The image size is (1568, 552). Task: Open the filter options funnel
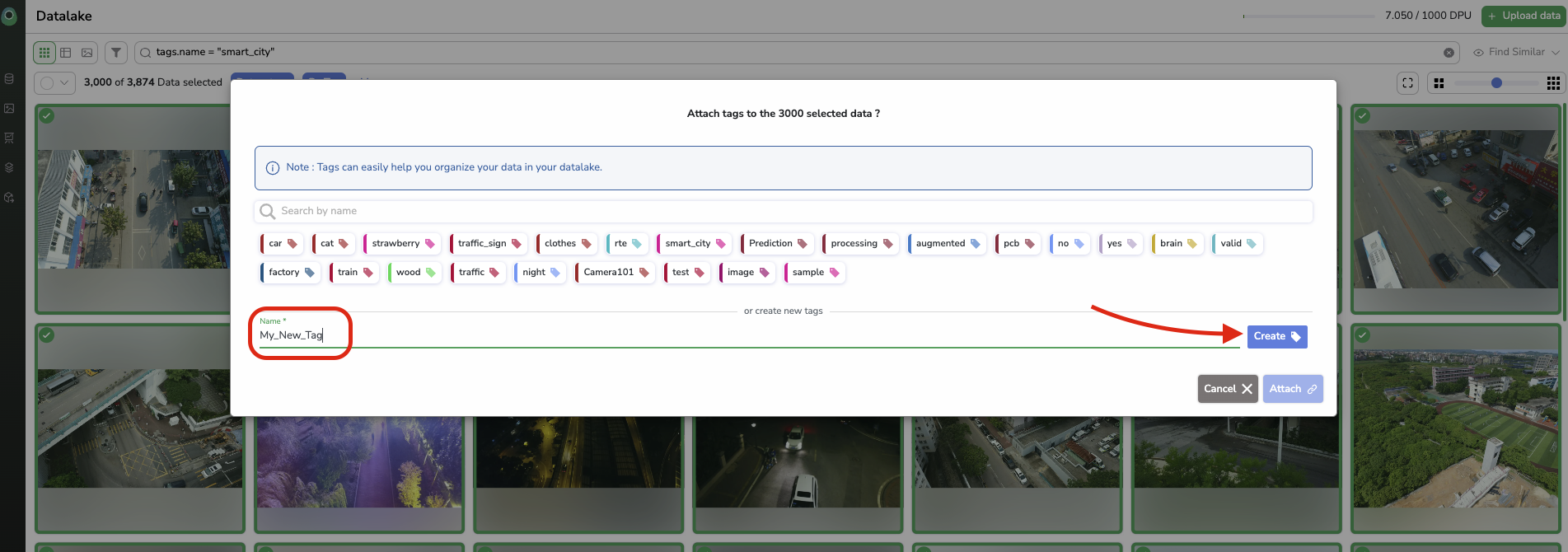(x=116, y=52)
